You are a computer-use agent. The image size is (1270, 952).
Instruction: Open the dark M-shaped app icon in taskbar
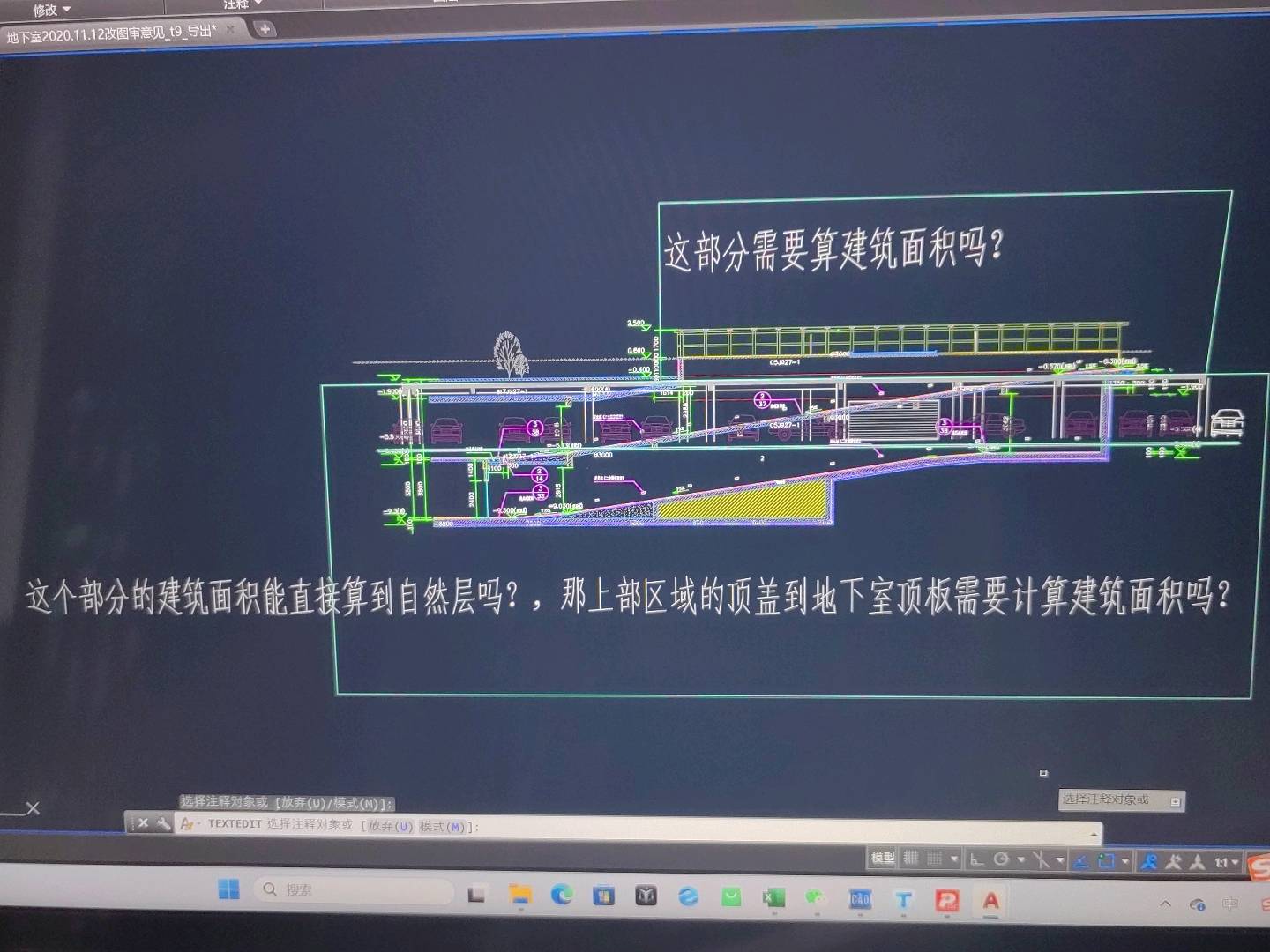pos(646,896)
